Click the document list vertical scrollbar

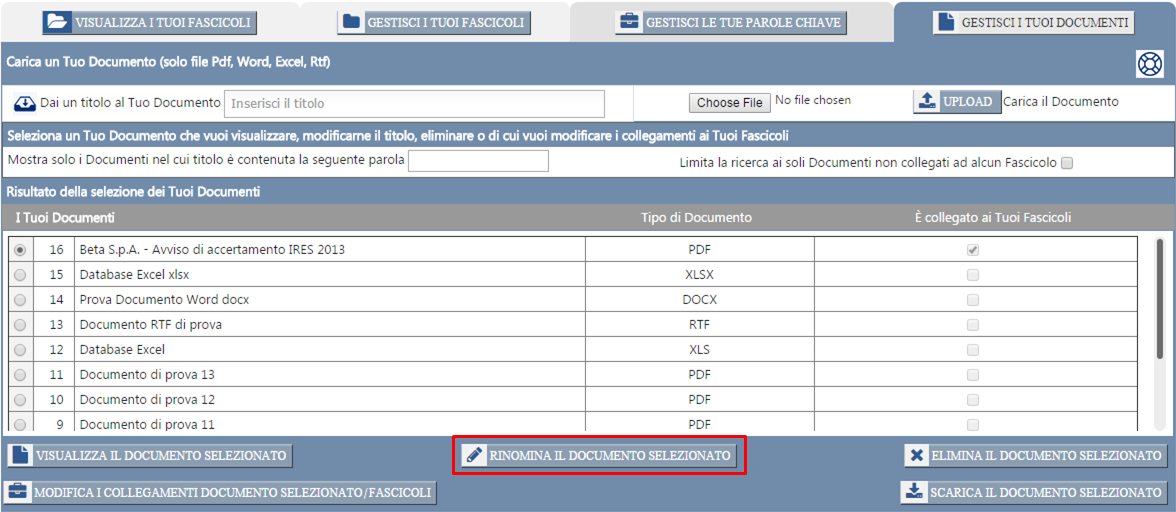(1159, 298)
